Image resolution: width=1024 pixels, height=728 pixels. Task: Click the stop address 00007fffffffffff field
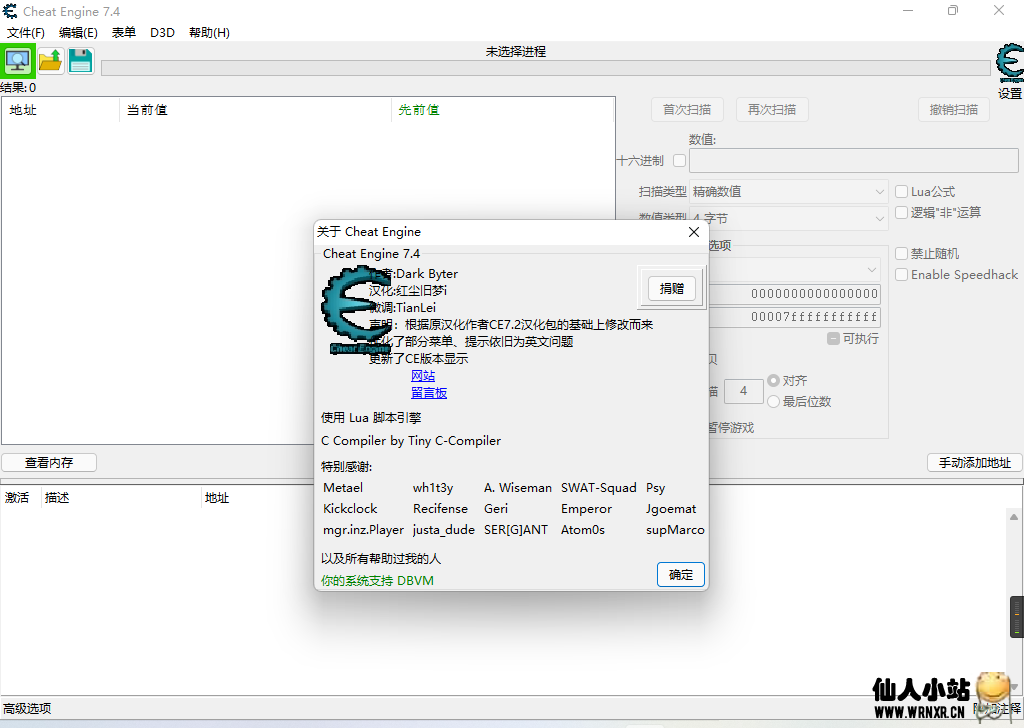795,317
